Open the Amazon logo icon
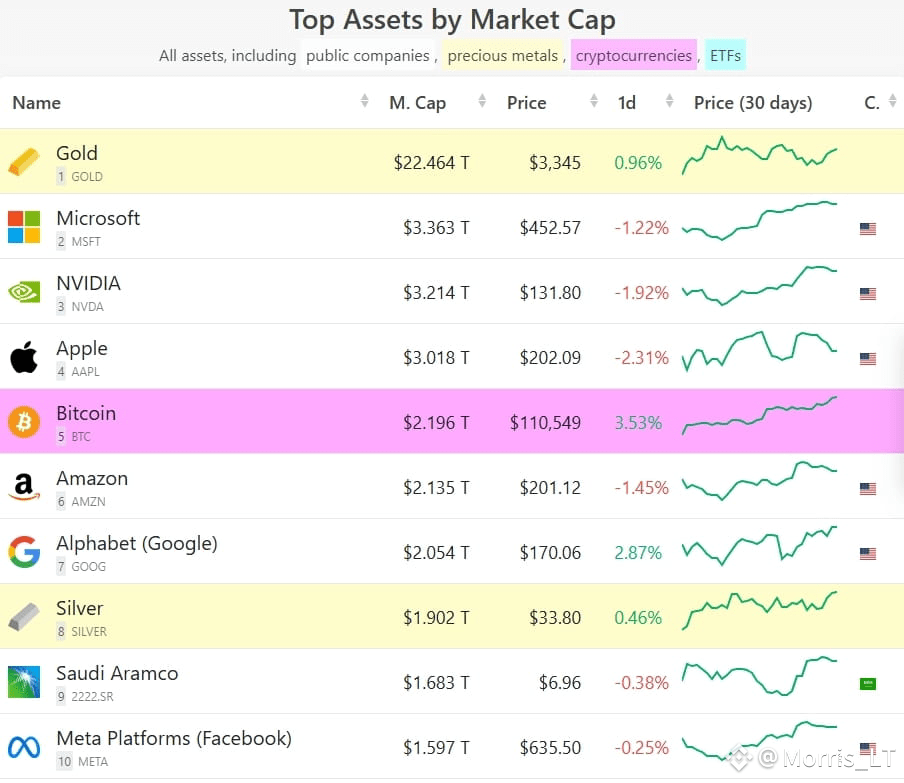Screen dimensions: 904x783 point(24,487)
